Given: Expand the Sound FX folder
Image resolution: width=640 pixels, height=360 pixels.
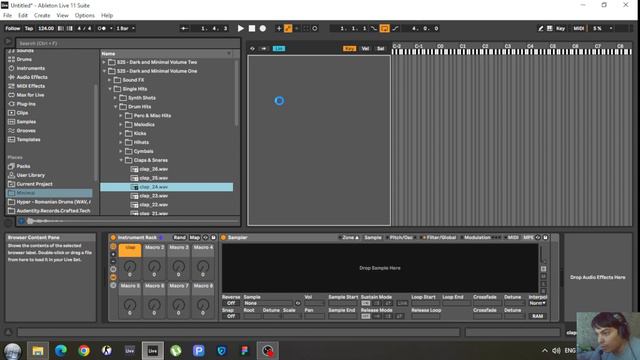Looking at the screenshot, I should click(x=110, y=80).
